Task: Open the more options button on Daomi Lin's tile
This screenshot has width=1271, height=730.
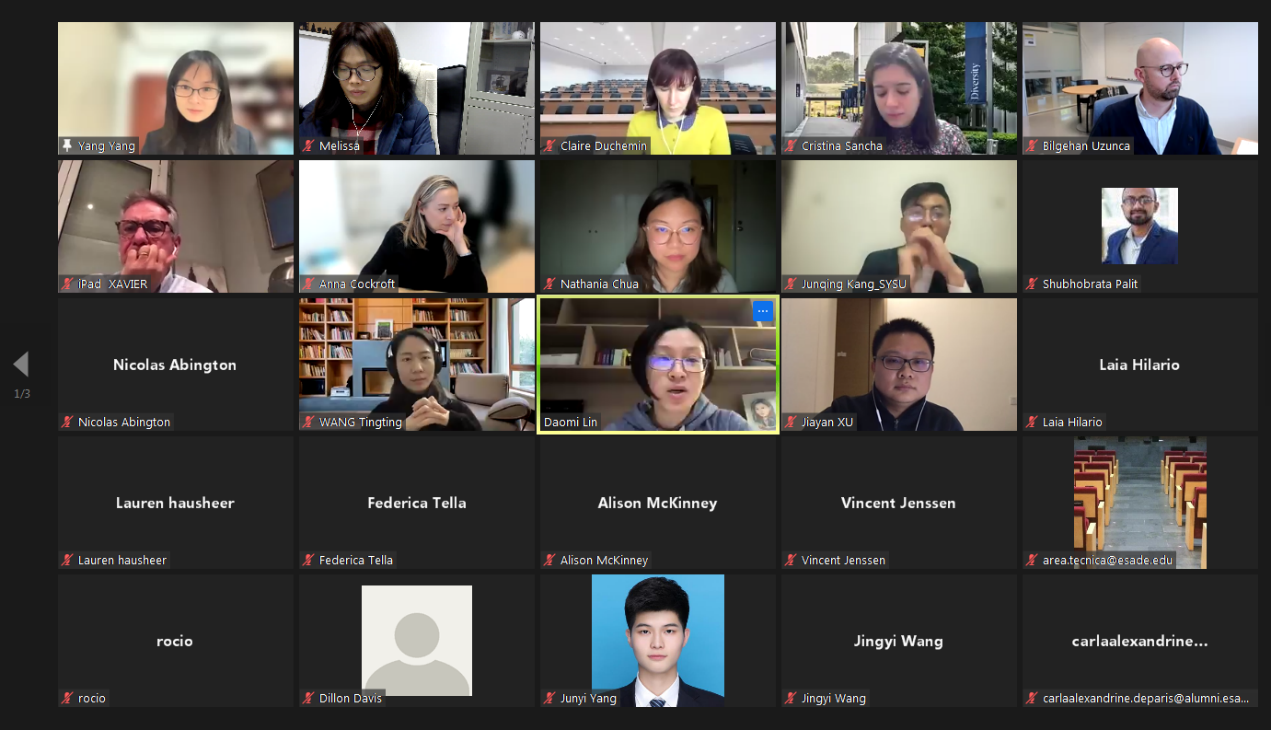Action: pyautogui.click(x=763, y=311)
